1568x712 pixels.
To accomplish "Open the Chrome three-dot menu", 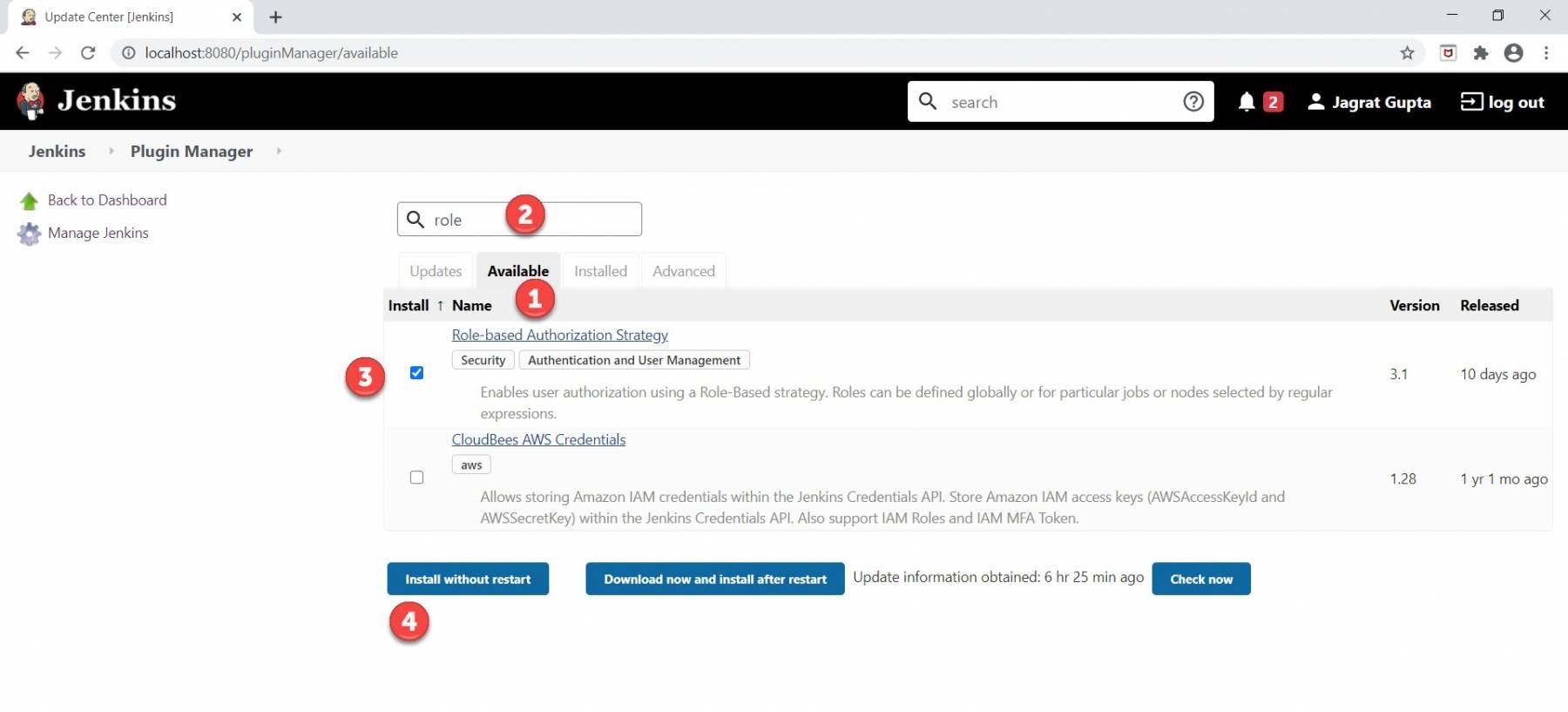I will (1546, 53).
